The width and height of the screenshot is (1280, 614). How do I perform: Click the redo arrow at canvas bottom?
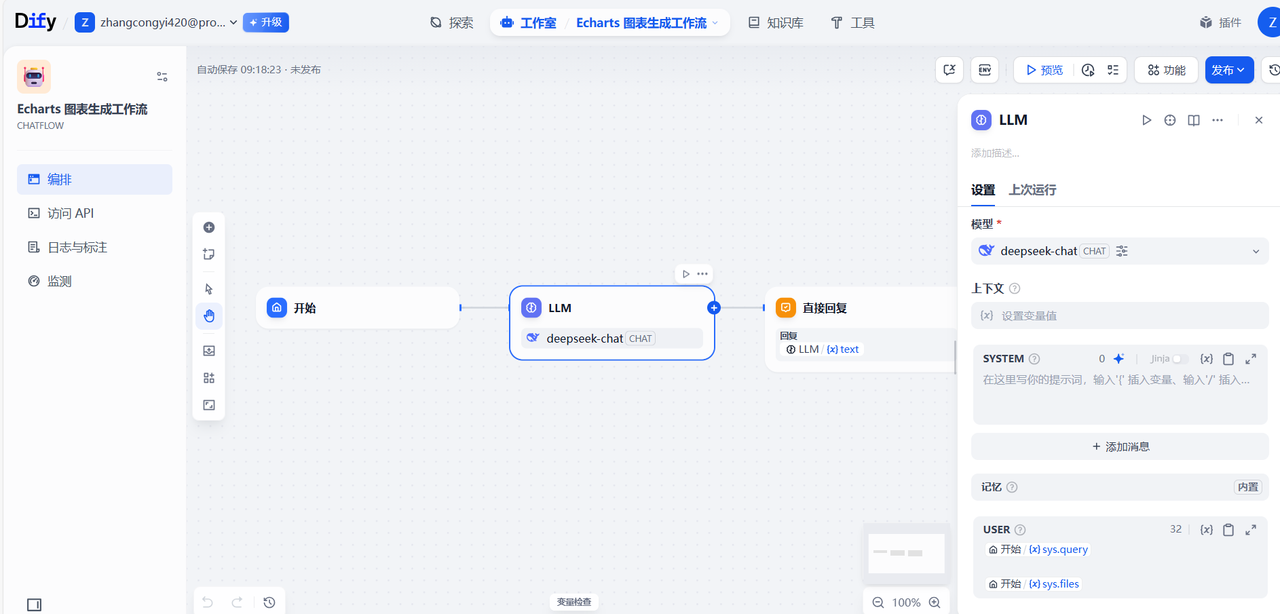pyautogui.click(x=237, y=602)
